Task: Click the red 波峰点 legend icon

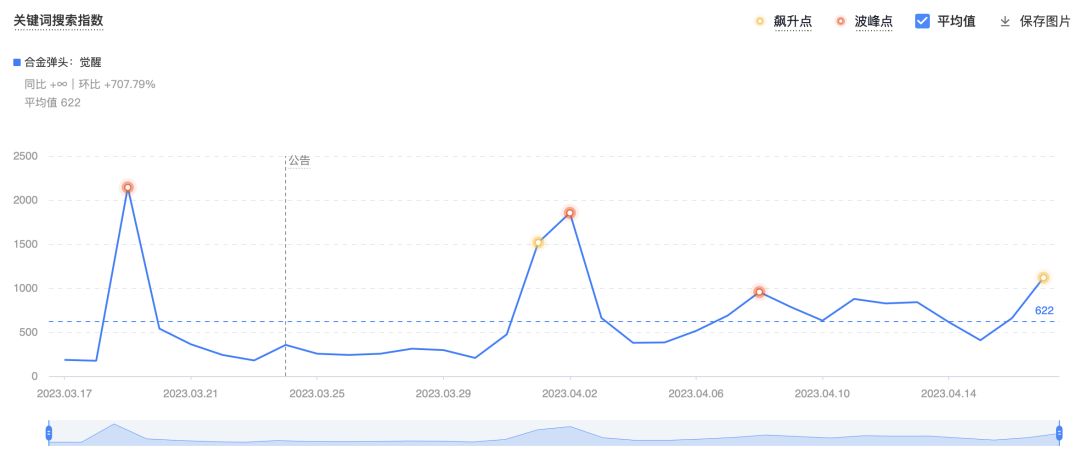Action: (x=840, y=21)
